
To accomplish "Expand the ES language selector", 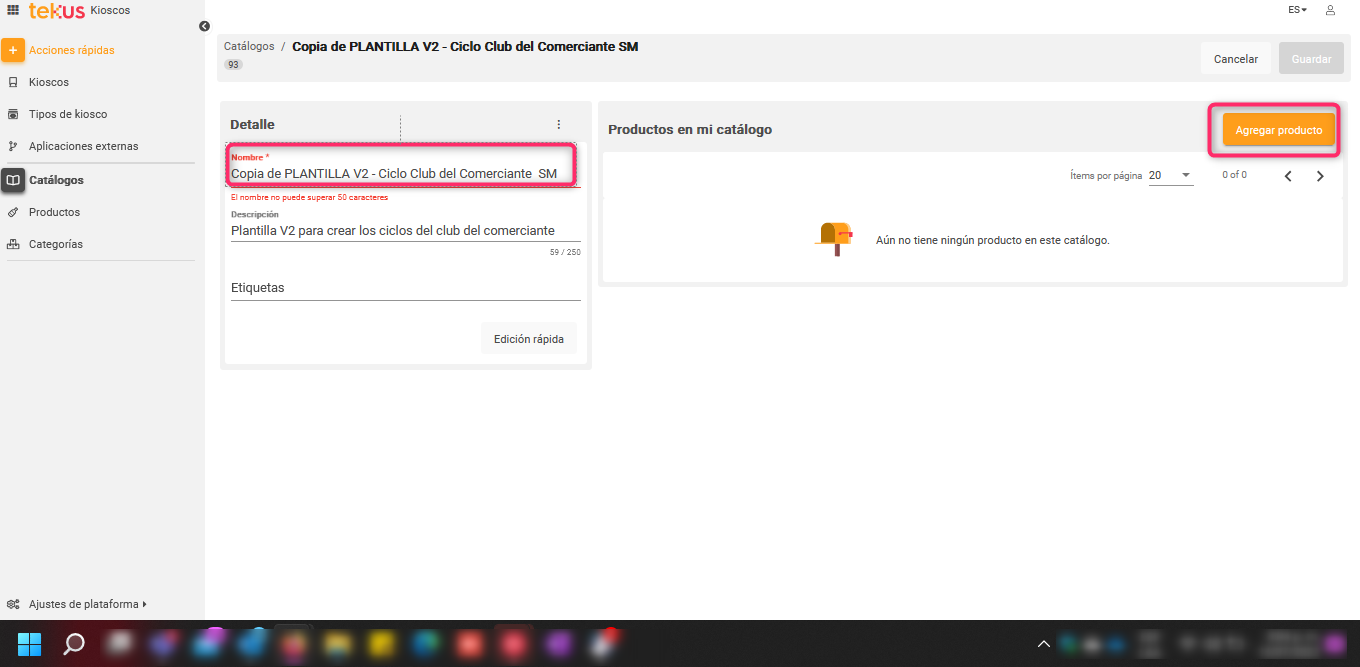I will tap(1297, 10).
